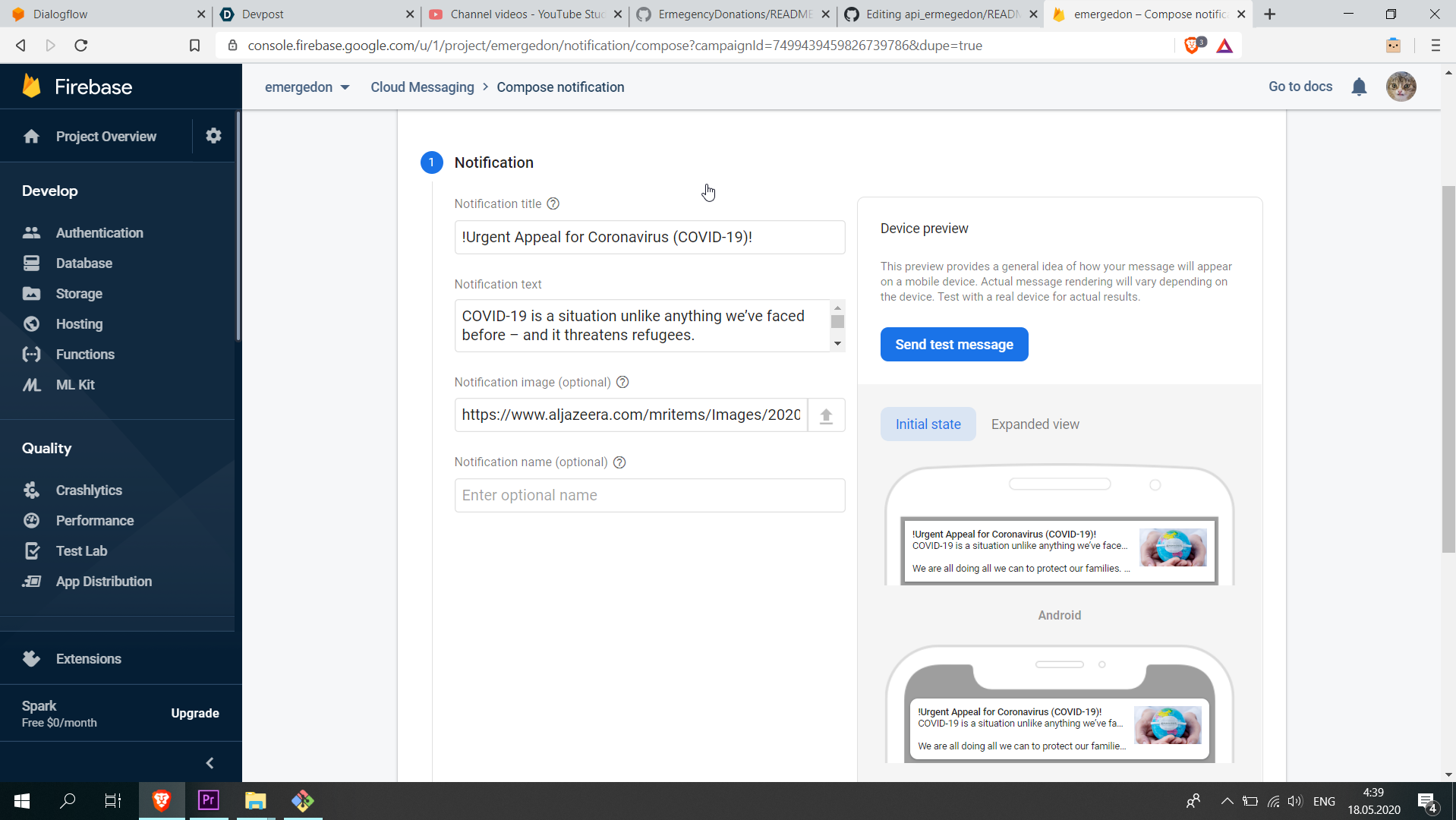Open Performance in the sidebar

pyautogui.click(x=95, y=521)
